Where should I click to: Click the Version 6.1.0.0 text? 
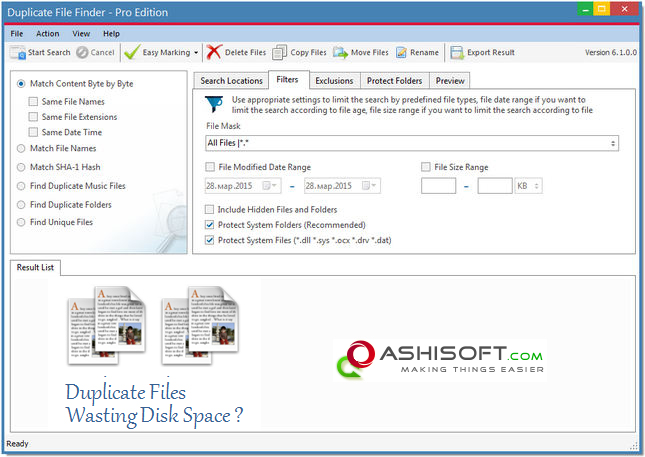point(610,53)
